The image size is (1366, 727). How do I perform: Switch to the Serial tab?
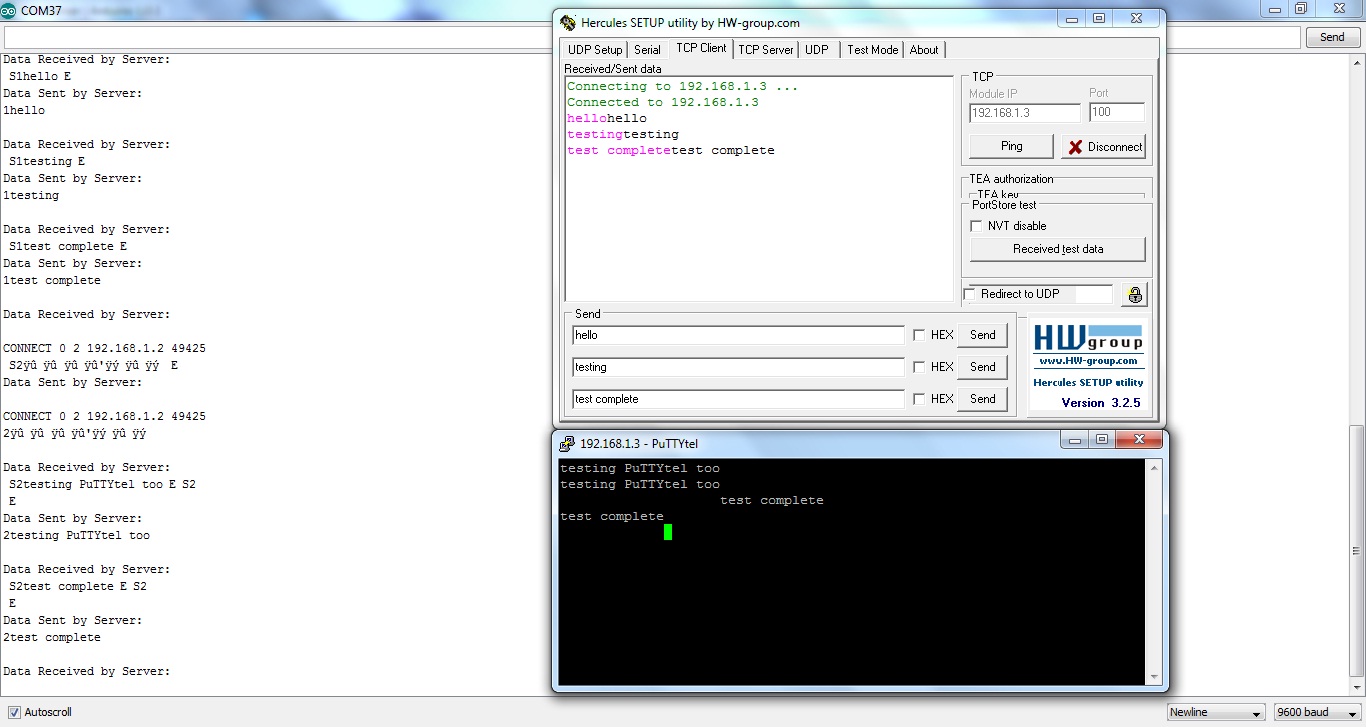648,50
